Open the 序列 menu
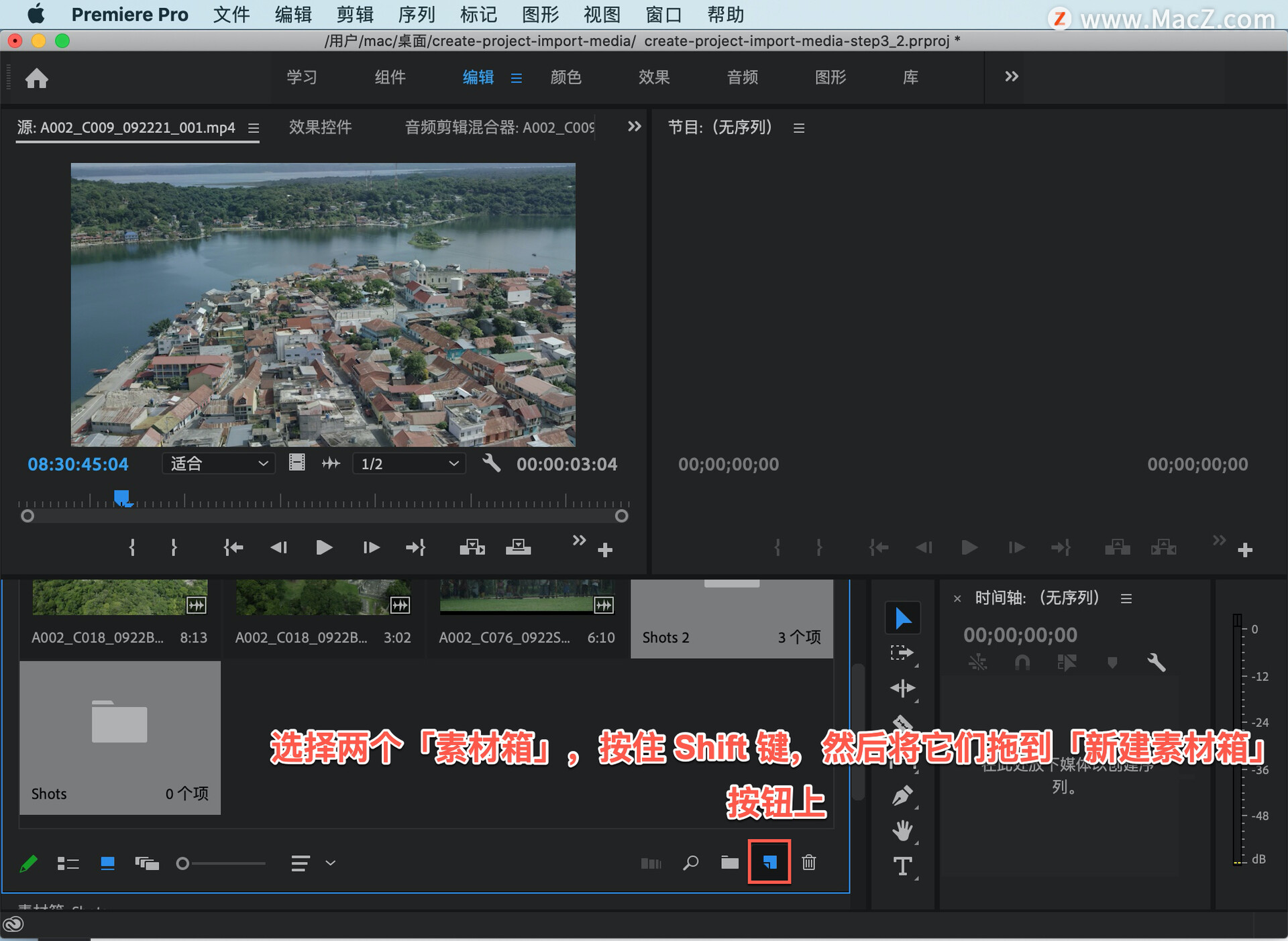This screenshot has height=941, width=1288. coord(417,14)
